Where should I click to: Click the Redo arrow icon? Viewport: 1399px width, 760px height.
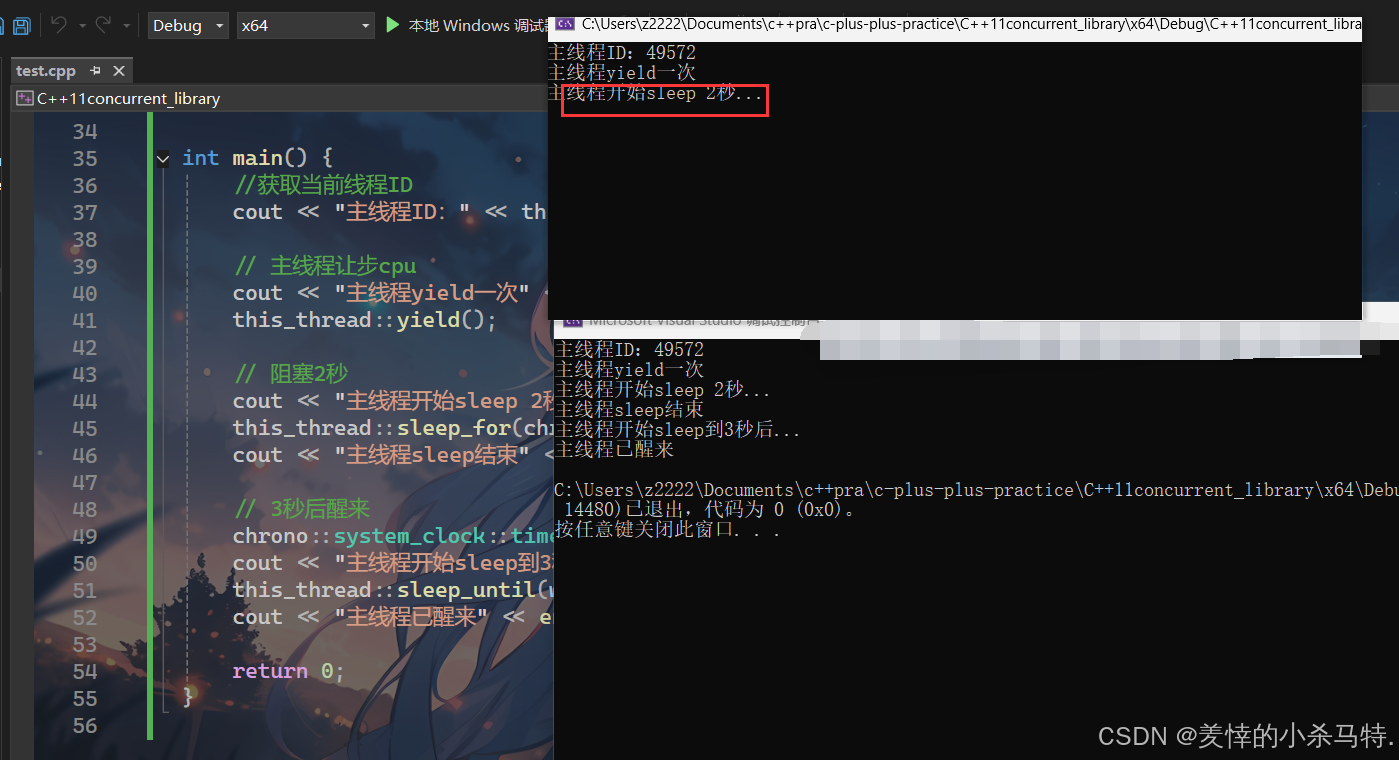(x=103, y=25)
